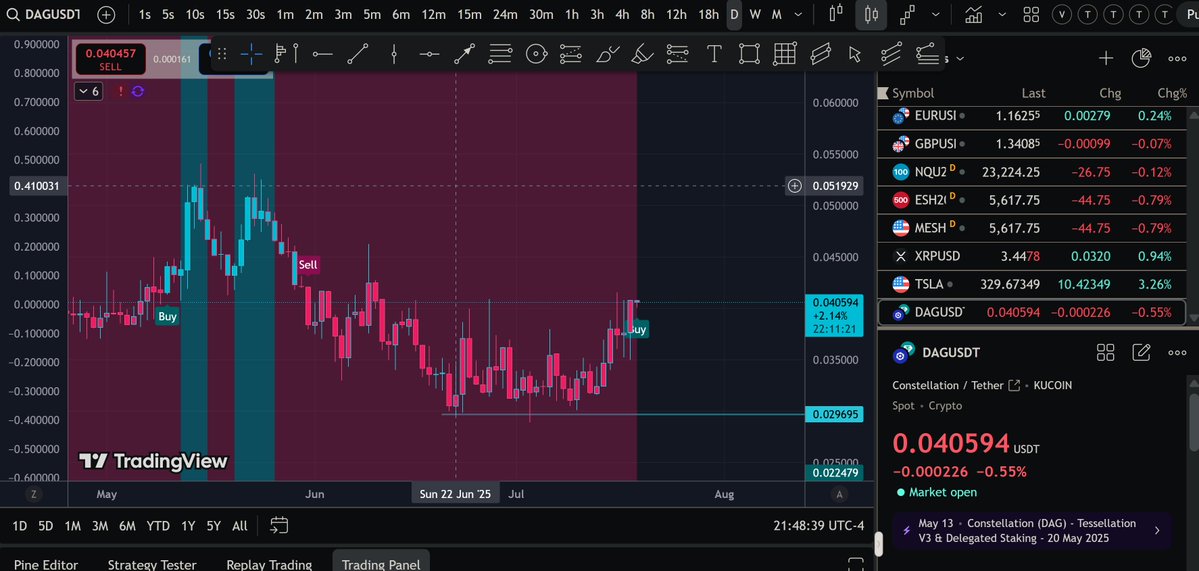Select the EURUSD watchlist row
Screen dimensions: 1199x571
coord(1032,116)
